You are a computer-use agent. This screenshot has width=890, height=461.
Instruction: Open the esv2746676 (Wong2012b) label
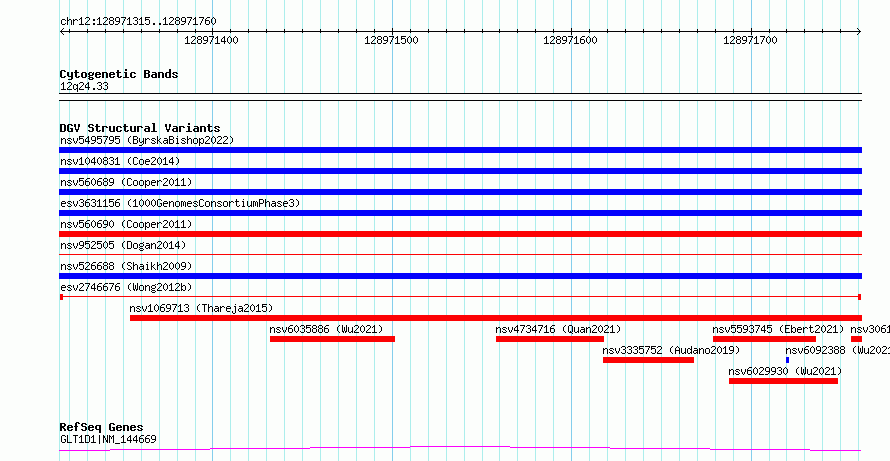[126, 287]
